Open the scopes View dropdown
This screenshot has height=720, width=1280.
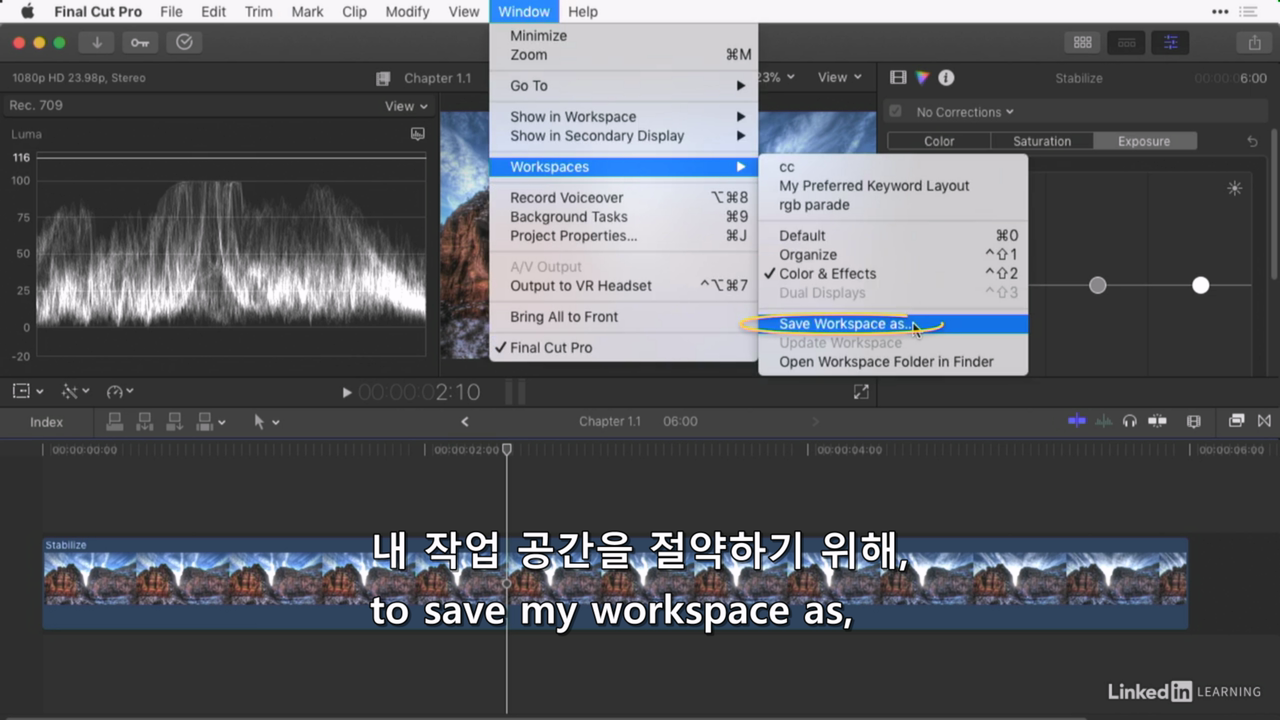coord(406,106)
